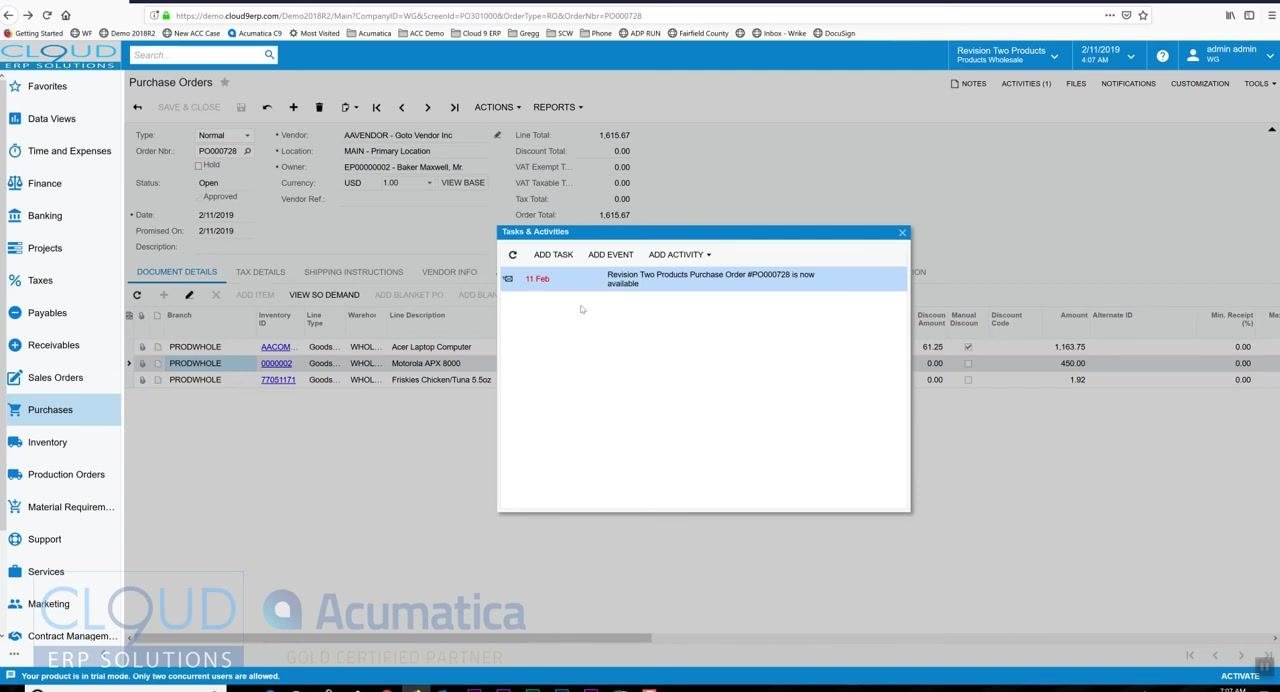Expand the ADD ACTIVITY dropdown
This screenshot has width=1280, height=692.
point(679,255)
